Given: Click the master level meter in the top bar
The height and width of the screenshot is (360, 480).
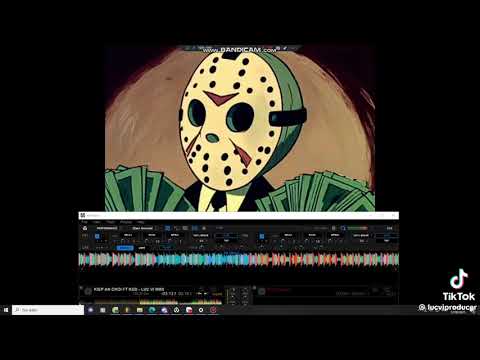Looking at the screenshot, I should pyautogui.click(x=358, y=228).
